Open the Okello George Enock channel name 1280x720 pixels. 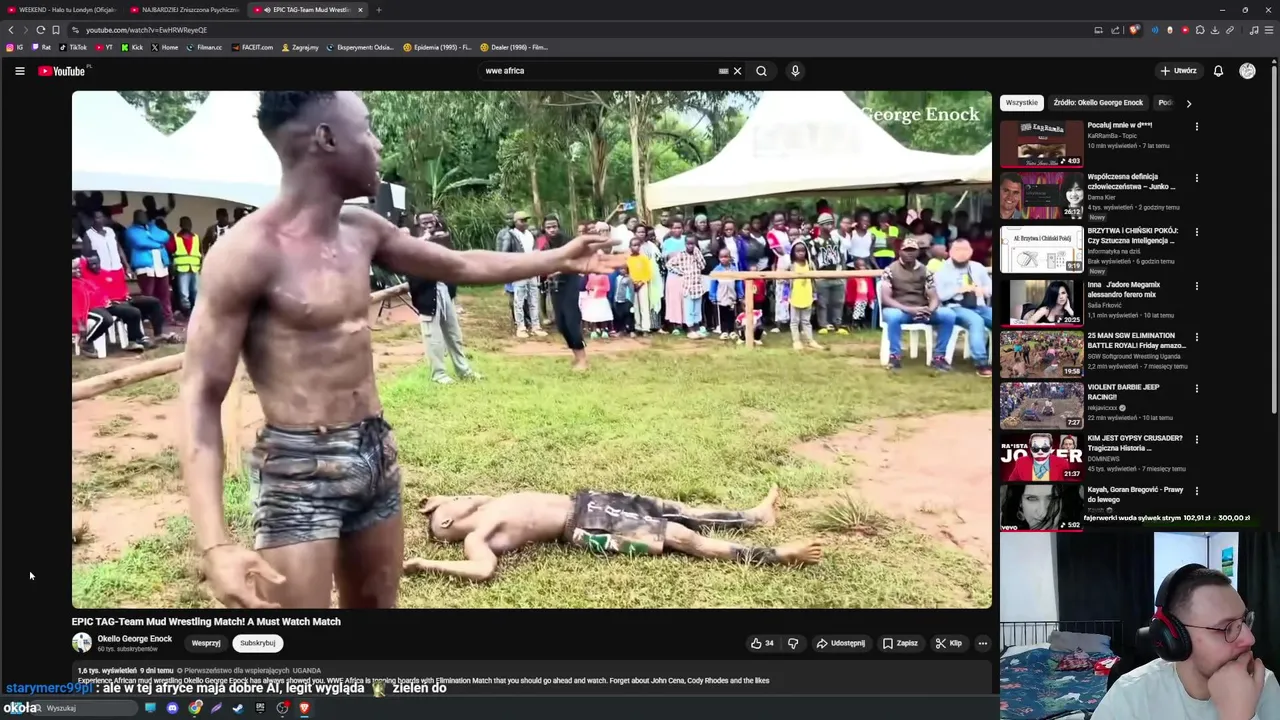pos(135,639)
